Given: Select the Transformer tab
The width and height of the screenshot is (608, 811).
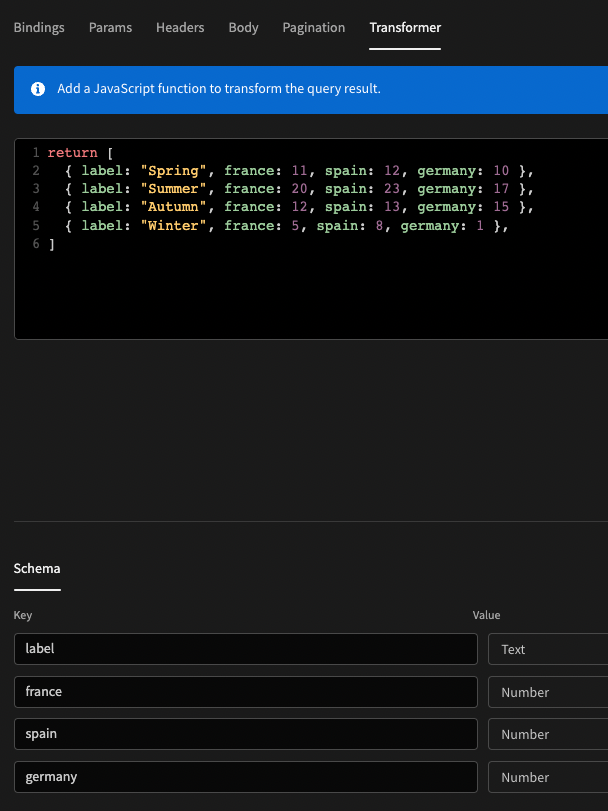Looking at the screenshot, I should coord(405,27).
